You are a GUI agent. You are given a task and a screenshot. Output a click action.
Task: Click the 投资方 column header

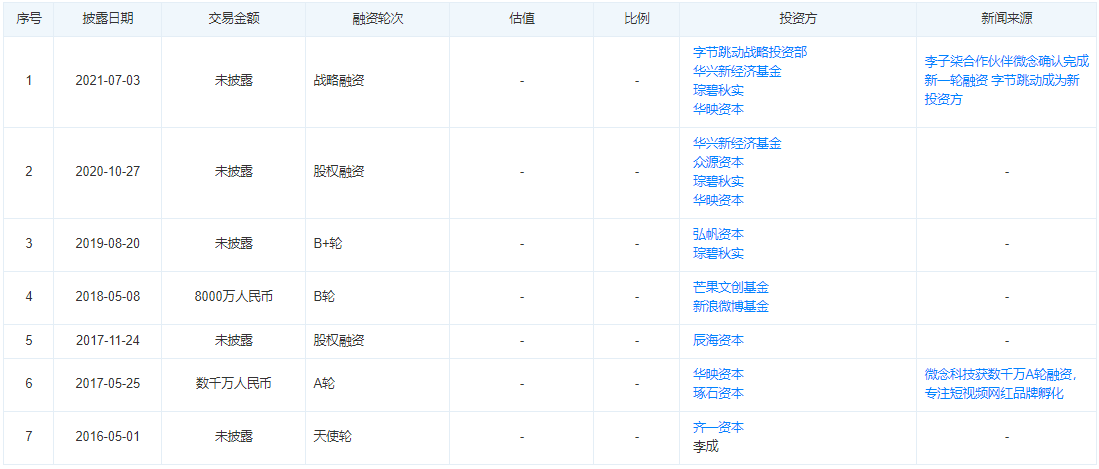pyautogui.click(x=798, y=19)
